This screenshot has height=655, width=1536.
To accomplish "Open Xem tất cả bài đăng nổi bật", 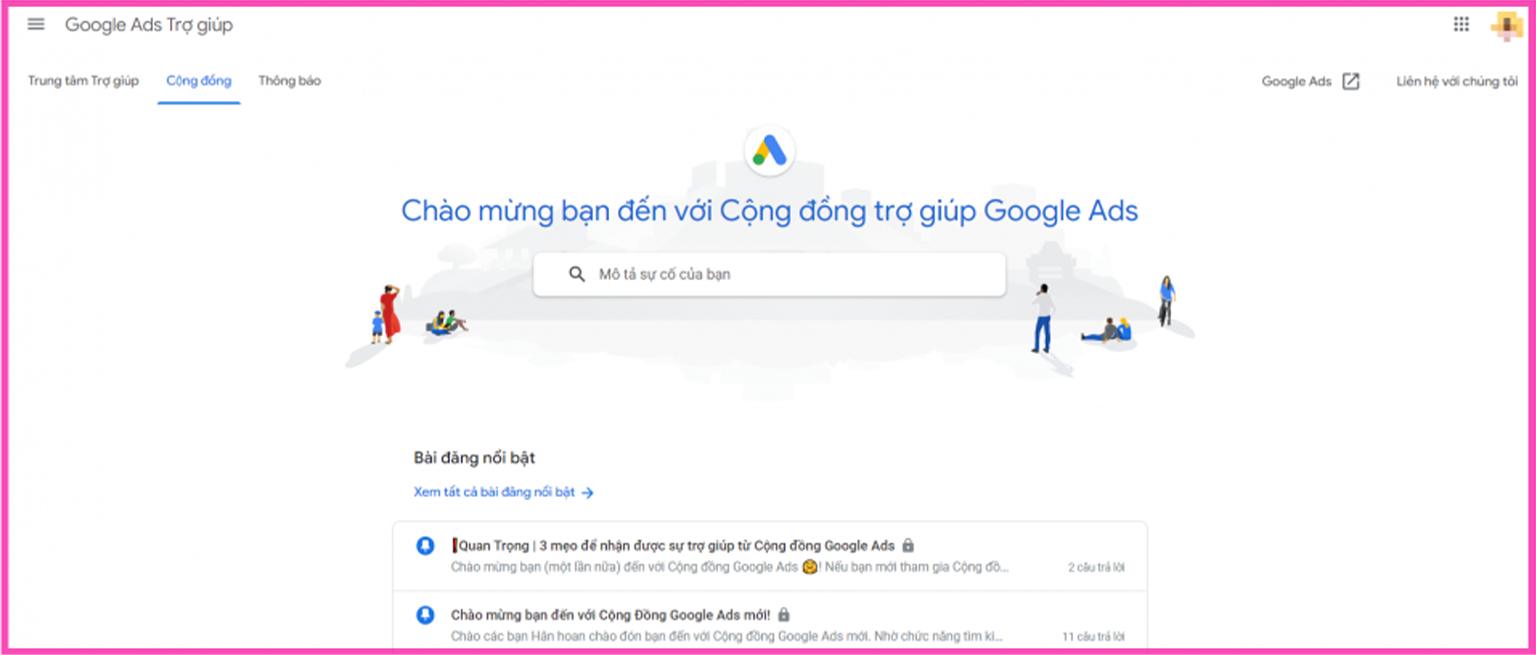I will [495, 492].
